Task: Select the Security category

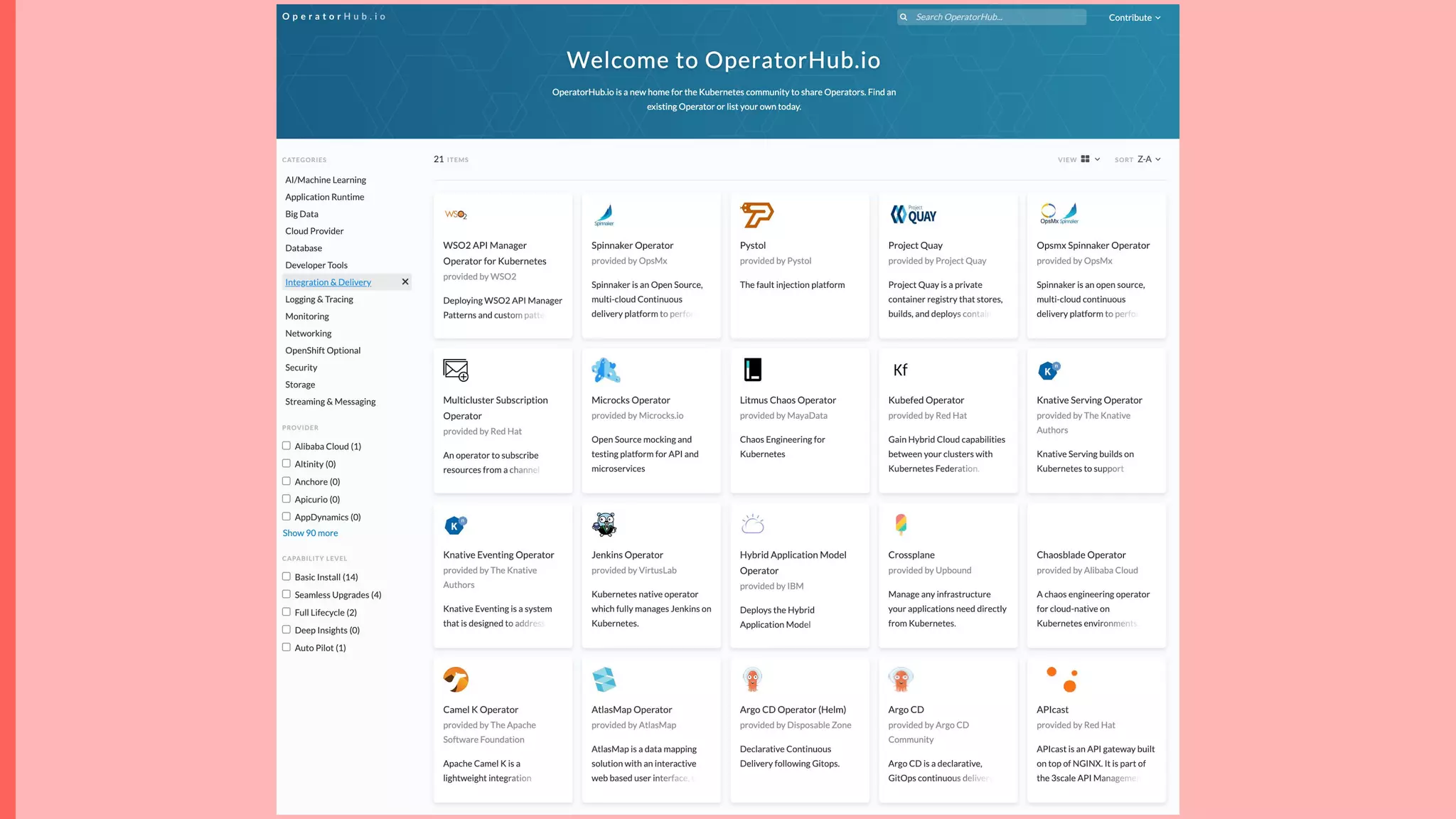Action: pyautogui.click(x=301, y=368)
